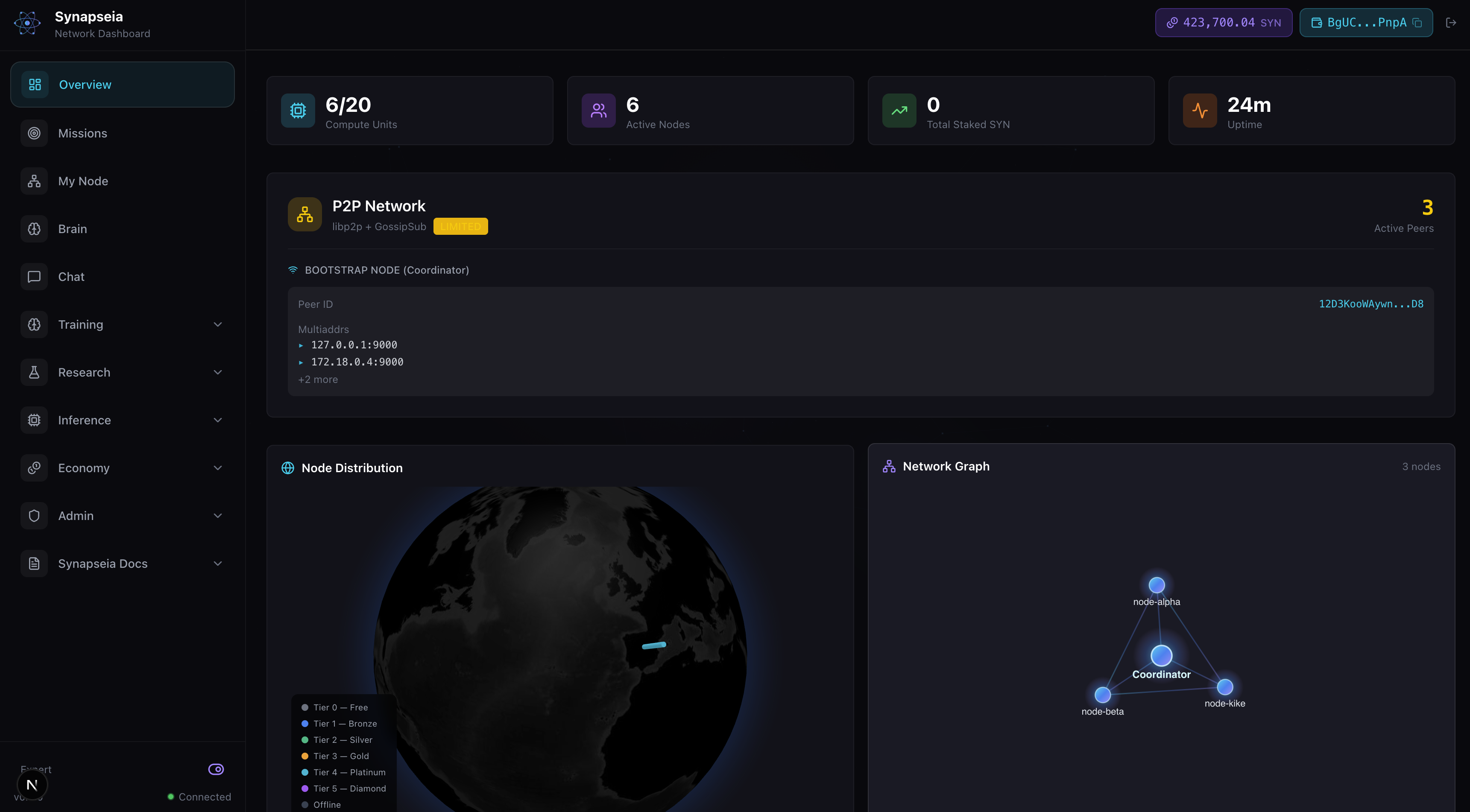Expand the Inference submenu chevron
Image resolution: width=1470 pixels, height=812 pixels.
click(x=217, y=420)
